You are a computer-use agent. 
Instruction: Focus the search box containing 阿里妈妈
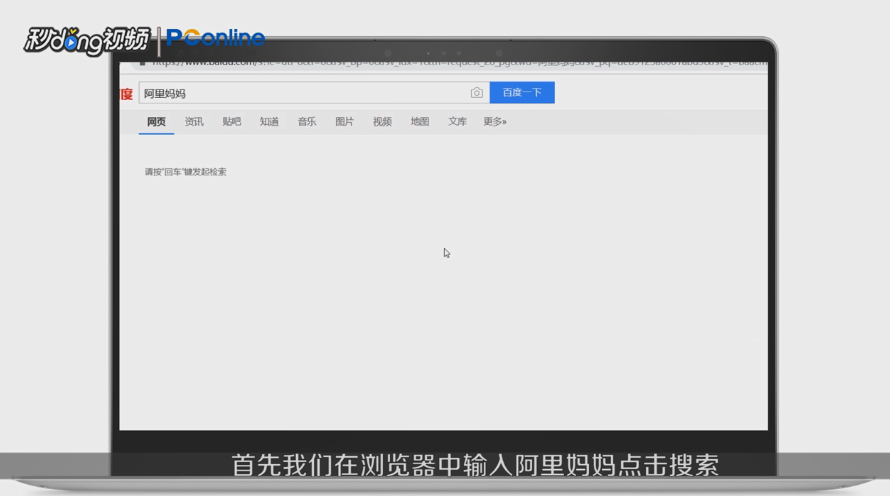314,93
